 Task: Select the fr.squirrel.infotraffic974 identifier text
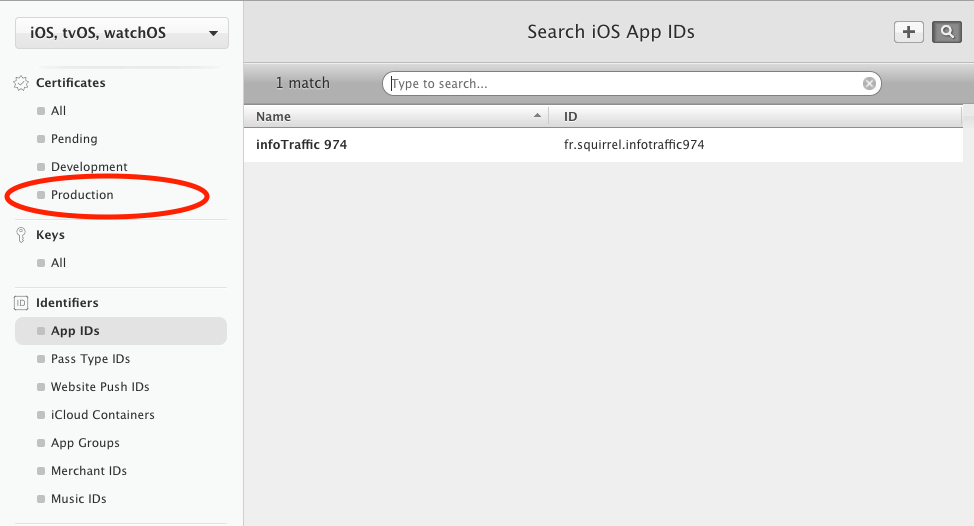tap(634, 145)
